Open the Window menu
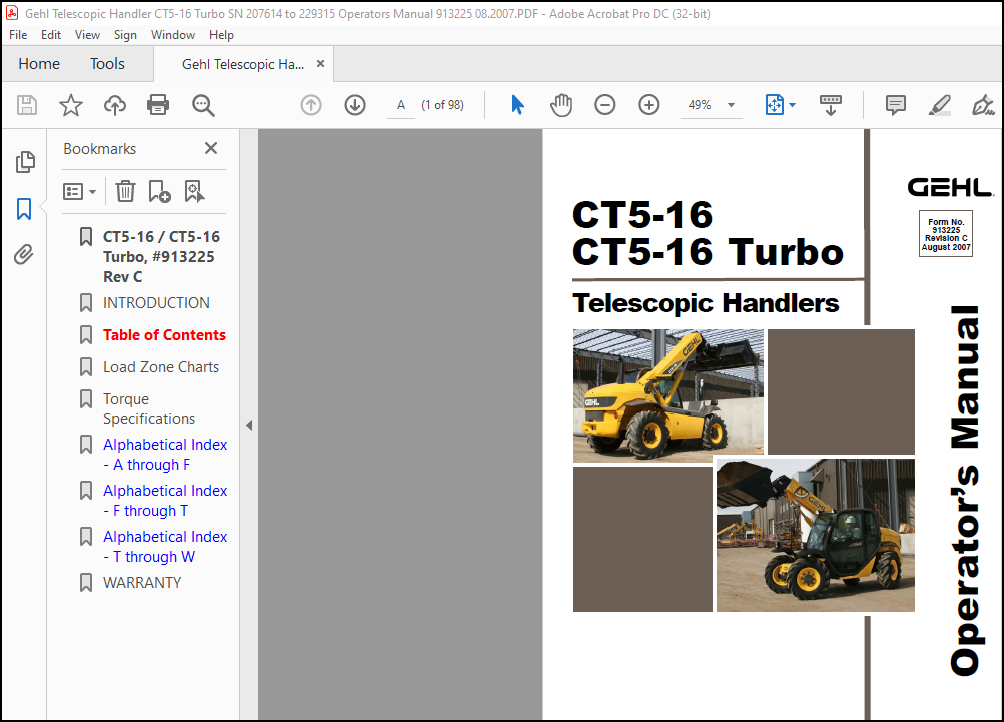This screenshot has width=1004, height=722. pyautogui.click(x=173, y=35)
